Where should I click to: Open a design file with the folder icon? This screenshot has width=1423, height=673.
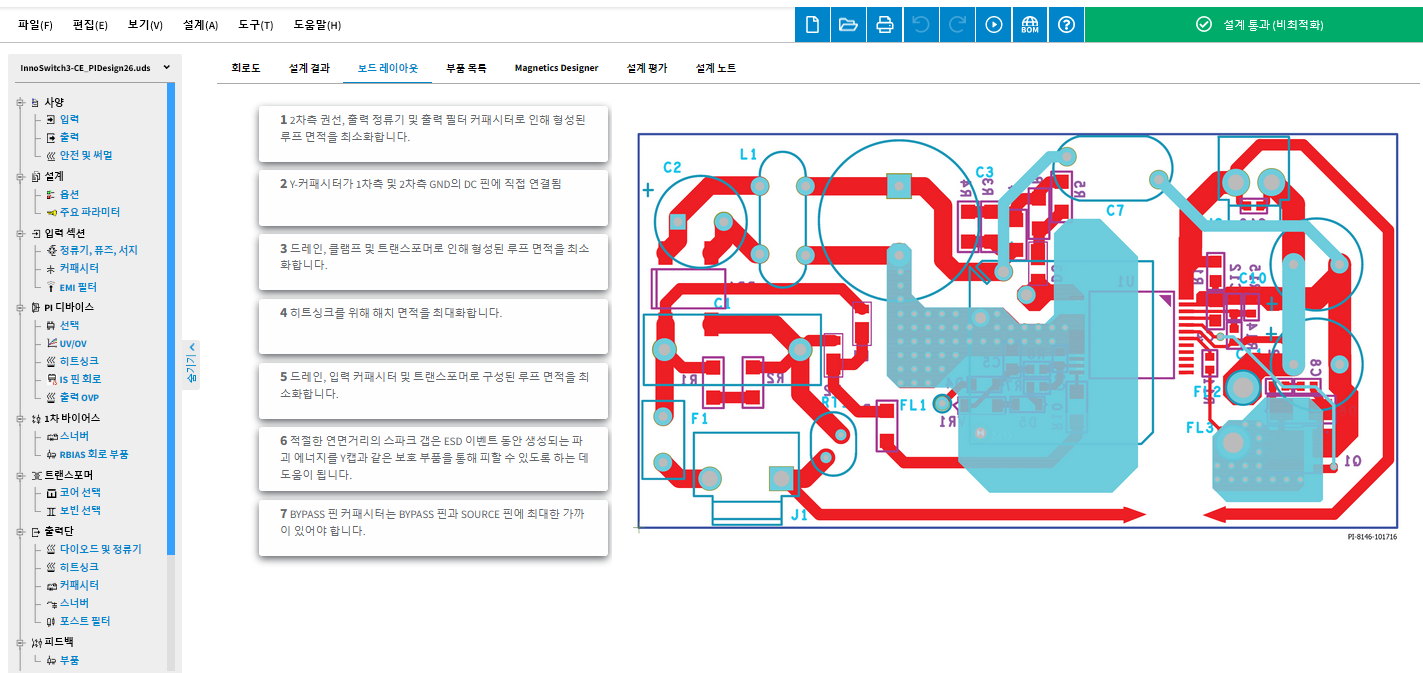point(848,25)
